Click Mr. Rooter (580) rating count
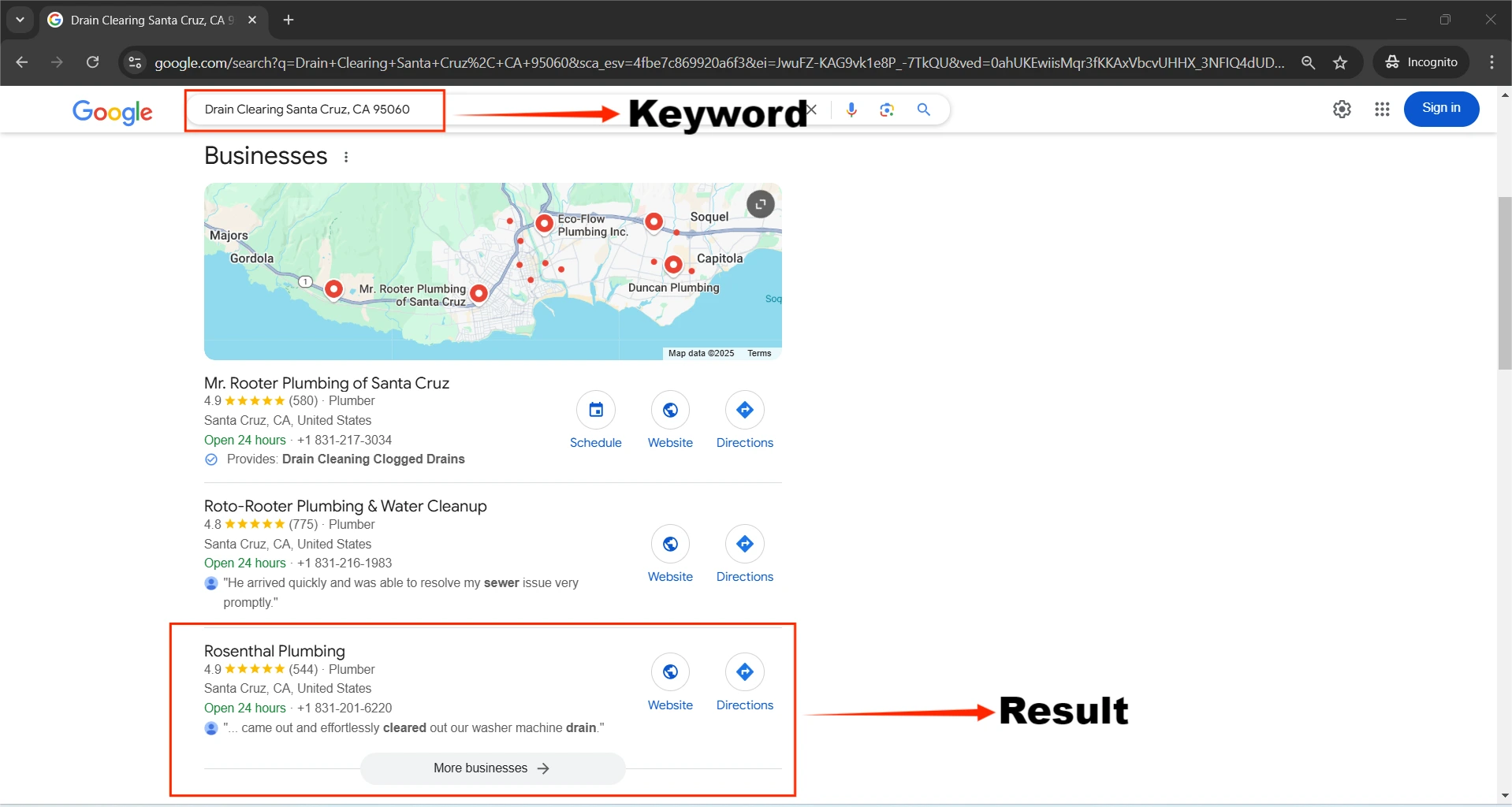Viewport: 1512px width, 807px height. tap(304, 400)
